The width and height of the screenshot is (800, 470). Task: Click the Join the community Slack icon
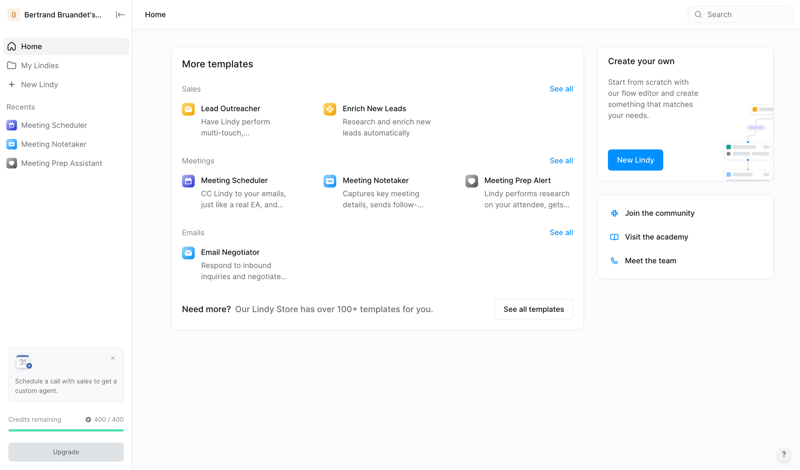[614, 213]
